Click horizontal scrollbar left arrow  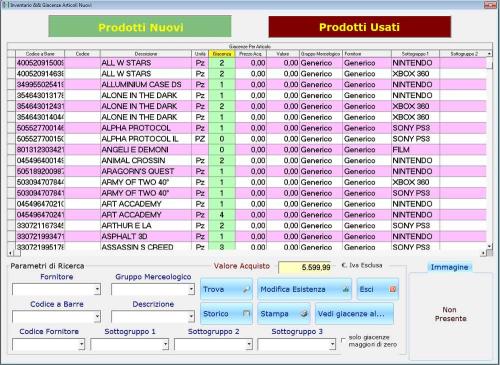point(10,253)
